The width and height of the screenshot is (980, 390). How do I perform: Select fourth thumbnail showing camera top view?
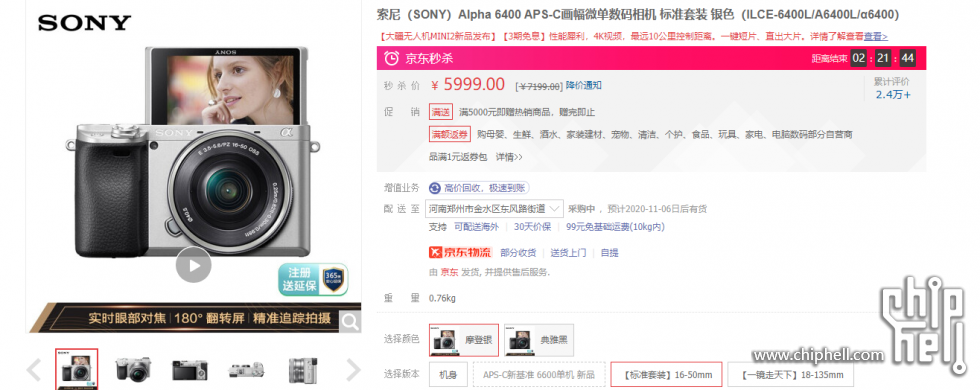(246, 369)
